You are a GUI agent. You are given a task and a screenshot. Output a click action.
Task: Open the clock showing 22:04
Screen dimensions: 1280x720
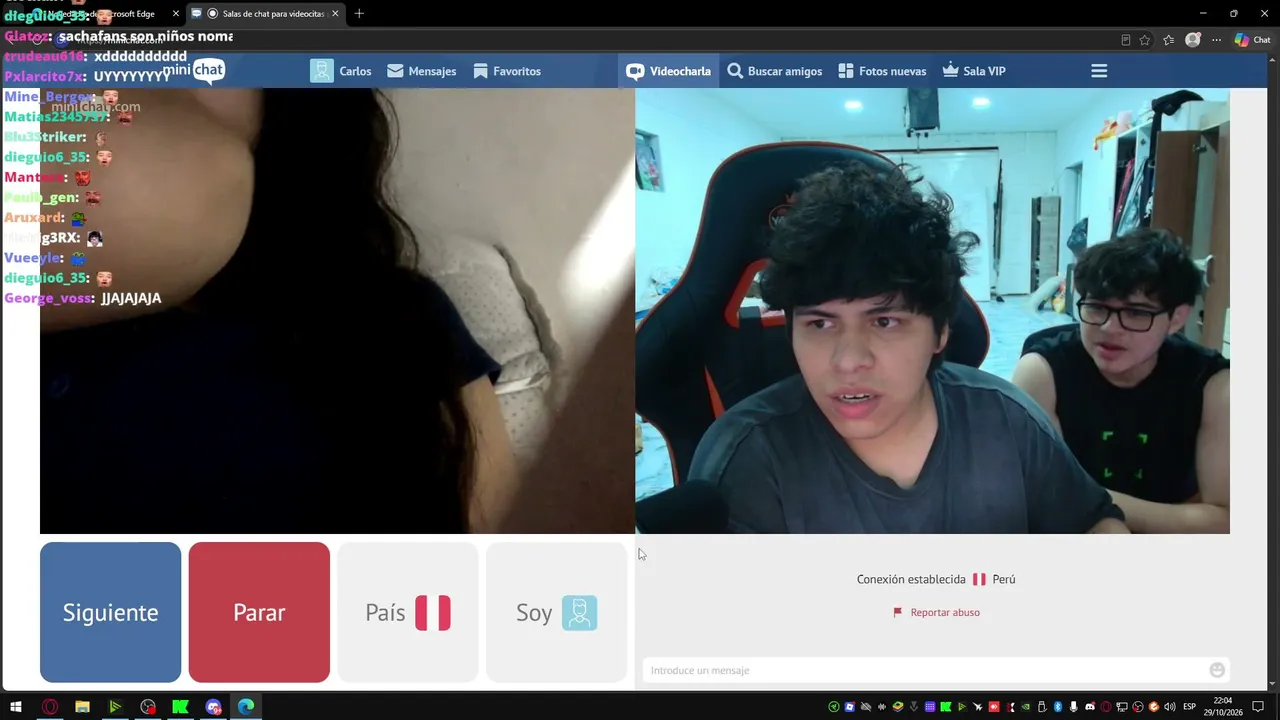point(1223,707)
